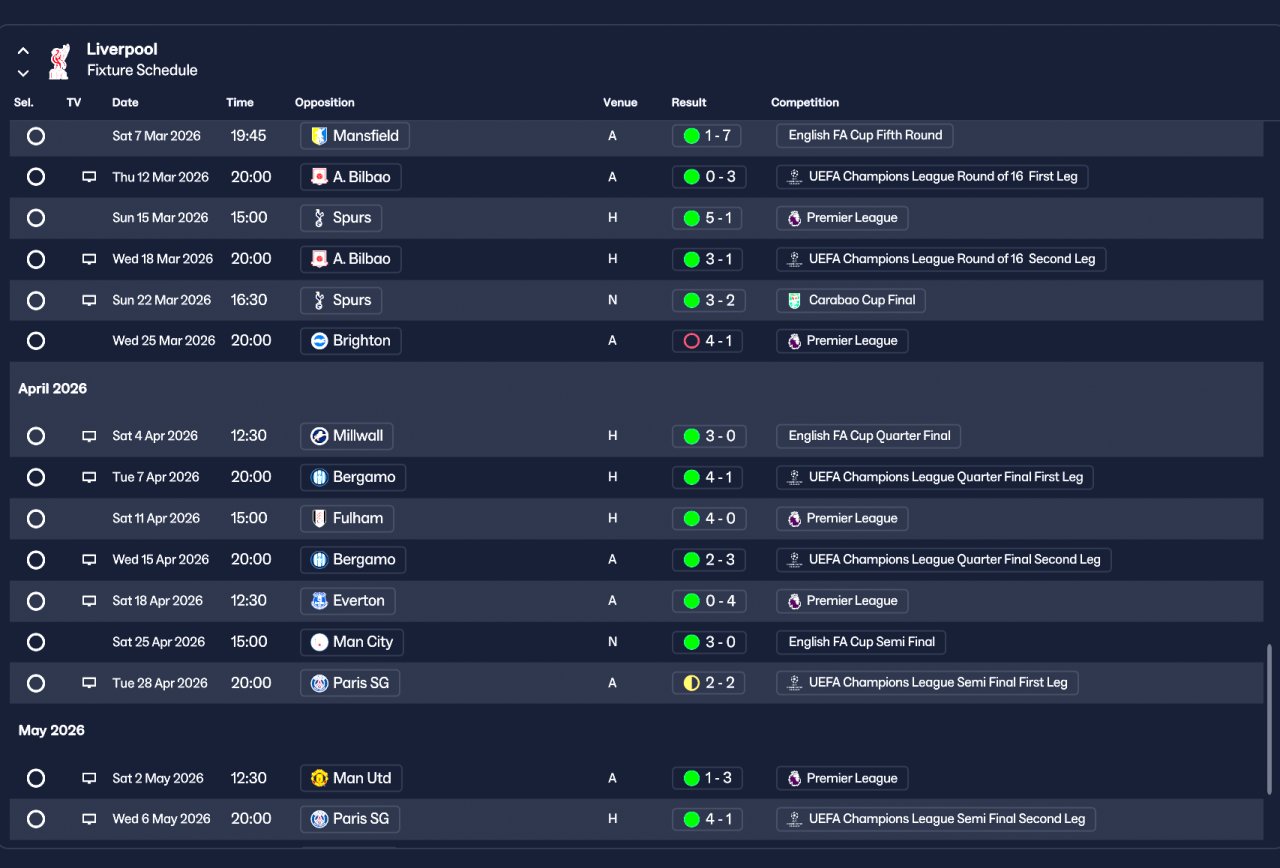Open the 1 - 7 result against Mansfield

(708, 136)
